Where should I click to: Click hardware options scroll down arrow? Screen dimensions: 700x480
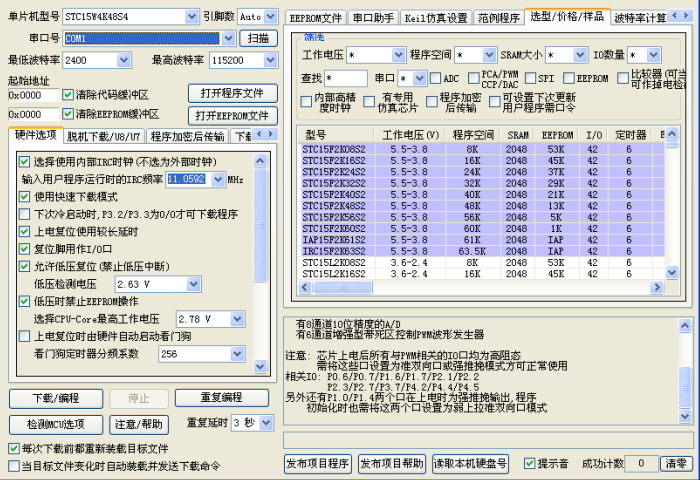click(x=260, y=367)
